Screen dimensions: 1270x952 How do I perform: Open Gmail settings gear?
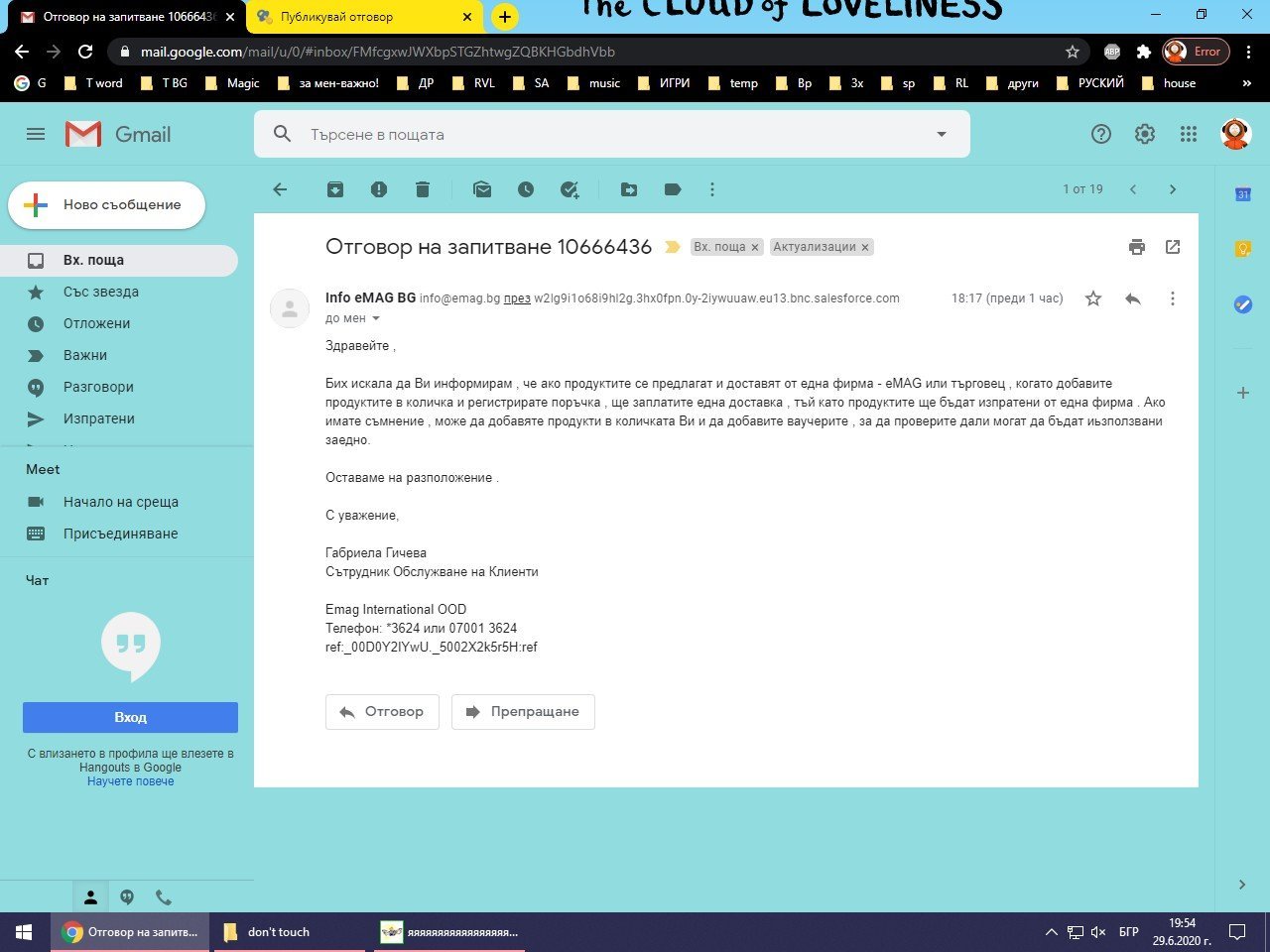(x=1145, y=134)
